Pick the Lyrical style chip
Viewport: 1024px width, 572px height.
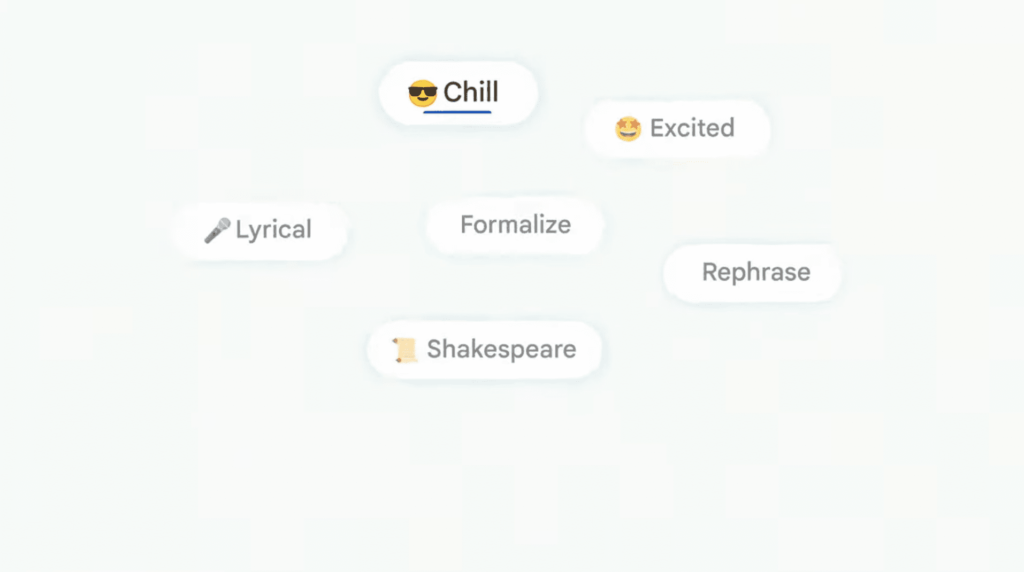click(261, 230)
